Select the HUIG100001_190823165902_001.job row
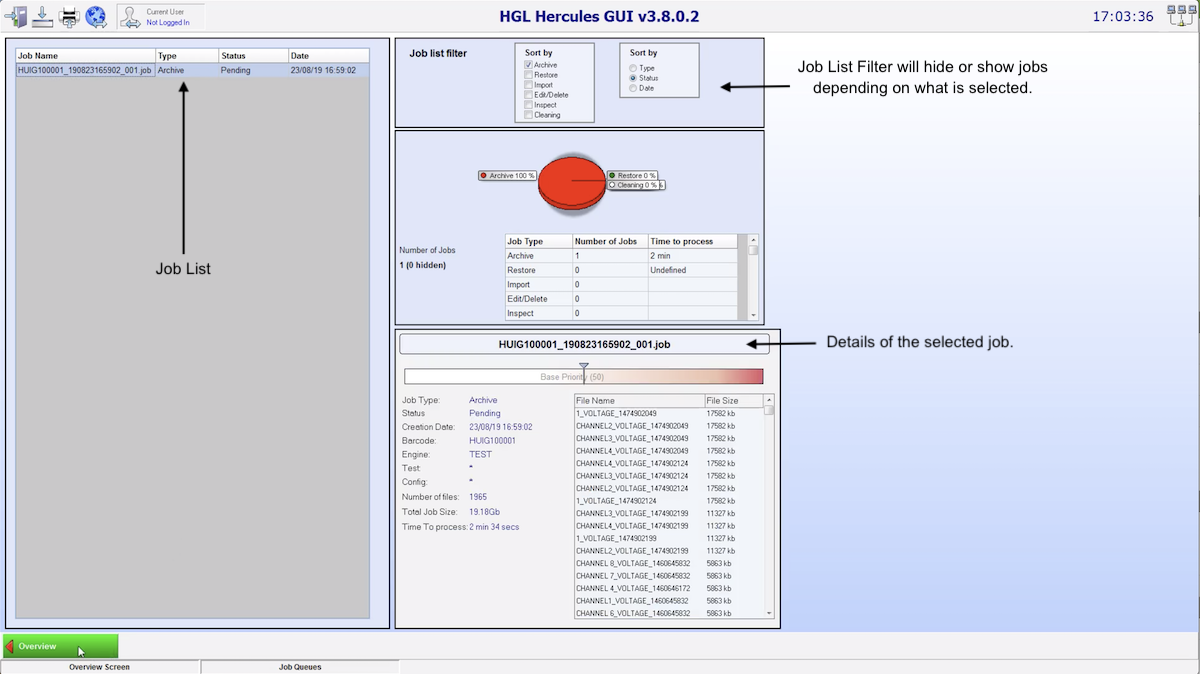 [x=192, y=70]
